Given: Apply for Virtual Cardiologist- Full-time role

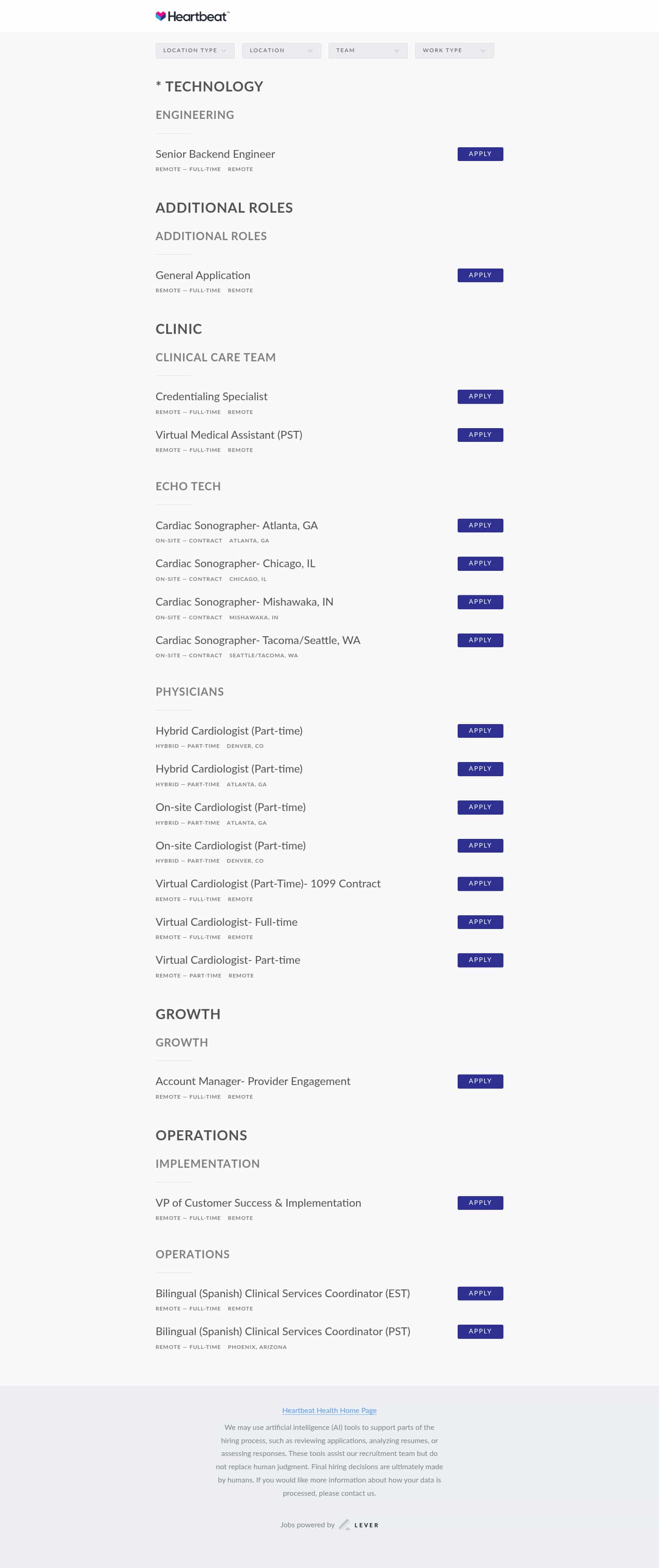Looking at the screenshot, I should point(480,922).
